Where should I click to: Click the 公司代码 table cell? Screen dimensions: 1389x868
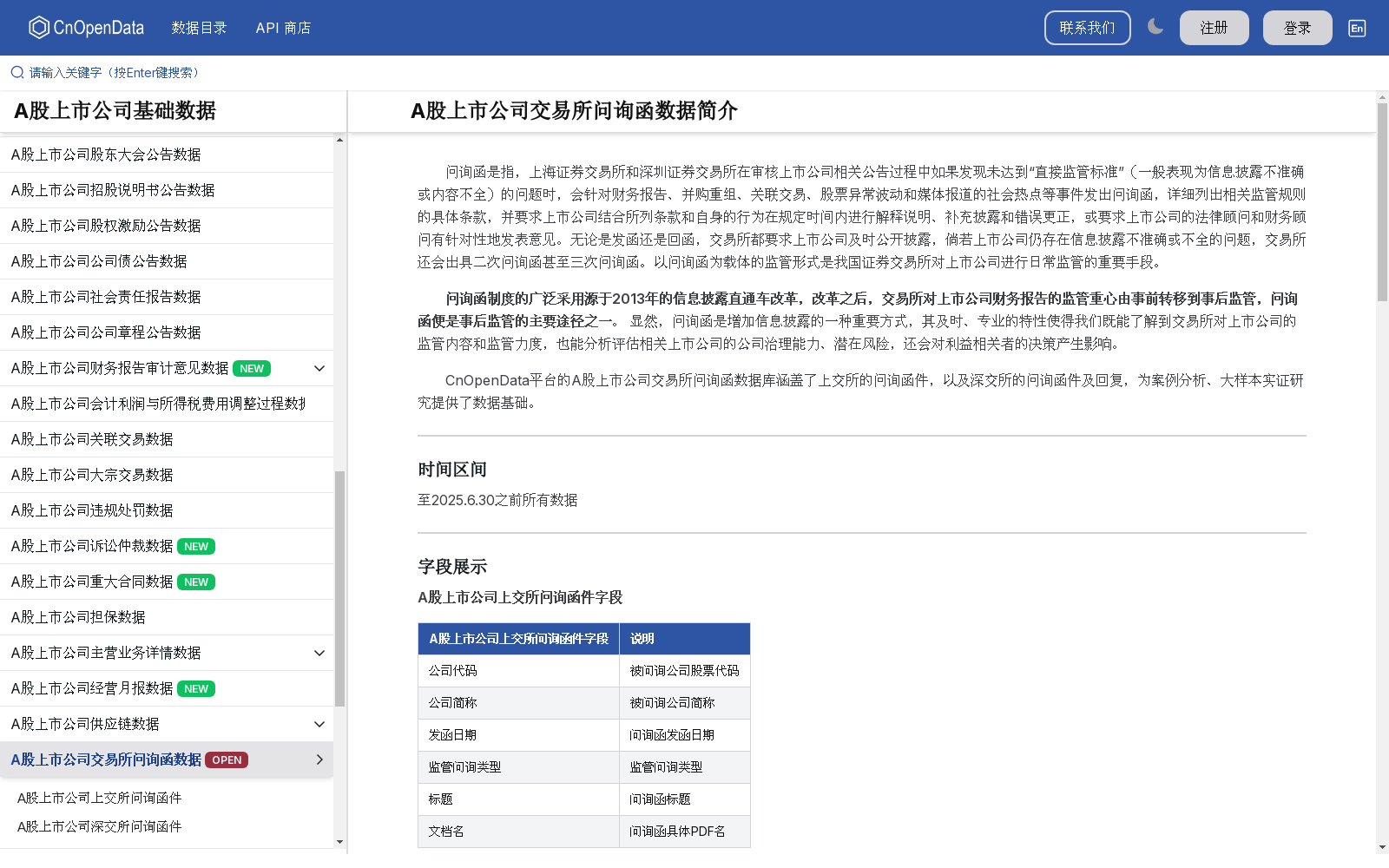pyautogui.click(x=518, y=671)
